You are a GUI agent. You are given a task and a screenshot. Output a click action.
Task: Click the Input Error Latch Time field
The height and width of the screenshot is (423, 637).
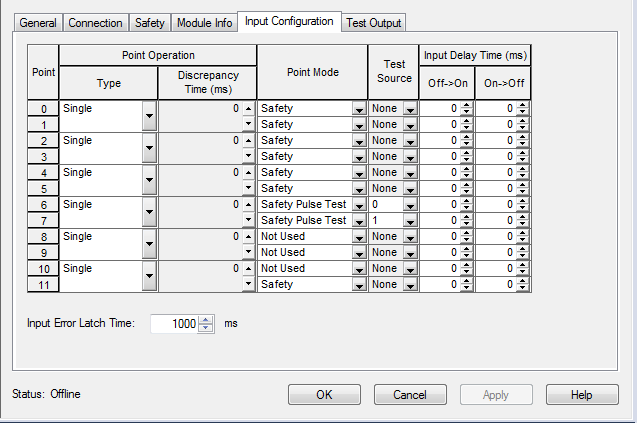click(x=174, y=324)
